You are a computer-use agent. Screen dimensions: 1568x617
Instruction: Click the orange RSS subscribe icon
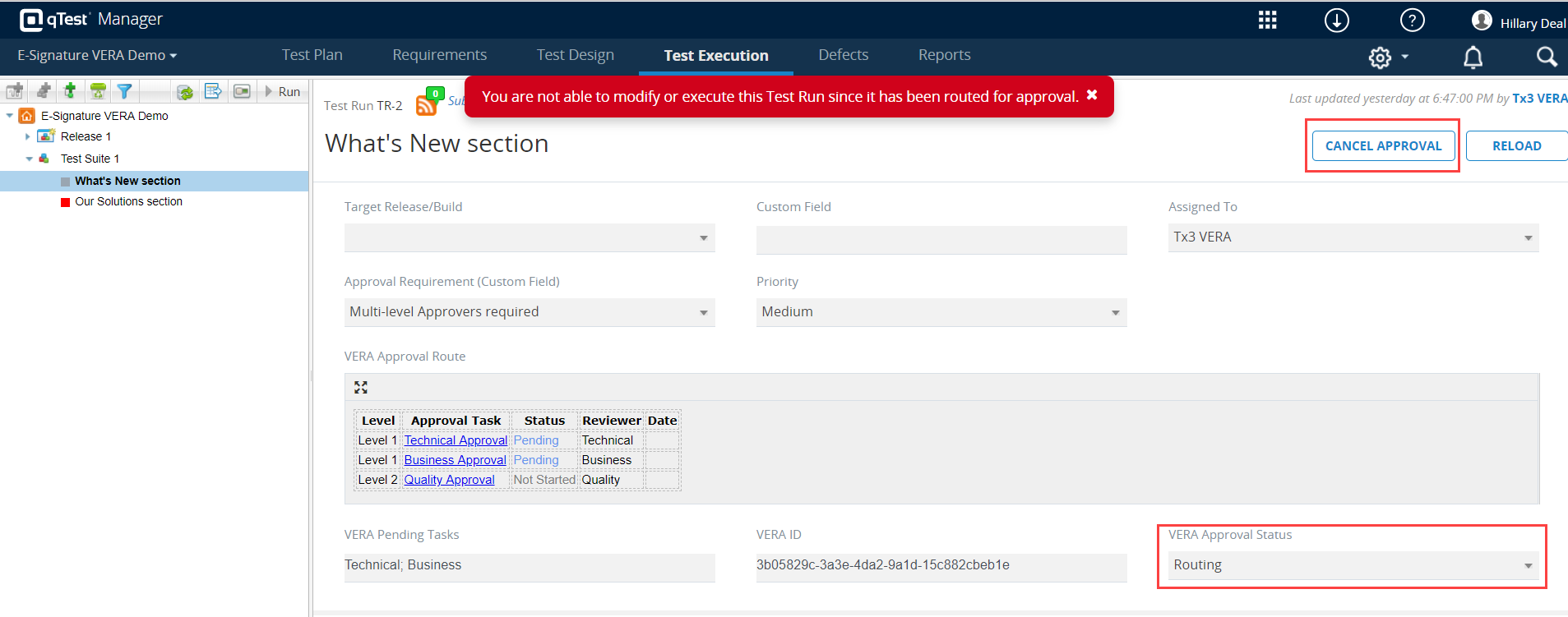[426, 105]
